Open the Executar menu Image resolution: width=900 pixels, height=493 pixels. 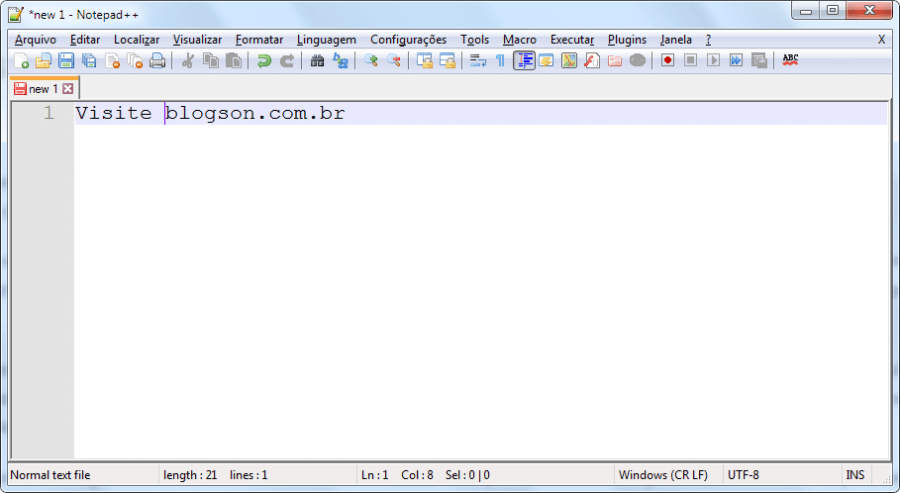point(572,40)
